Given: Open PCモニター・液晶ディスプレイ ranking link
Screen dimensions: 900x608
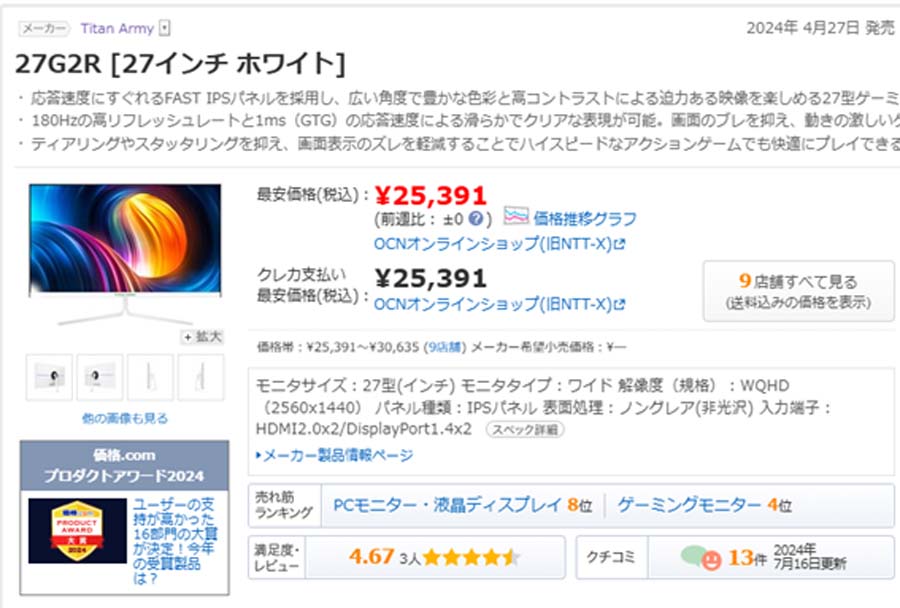Looking at the screenshot, I should tap(462, 505).
